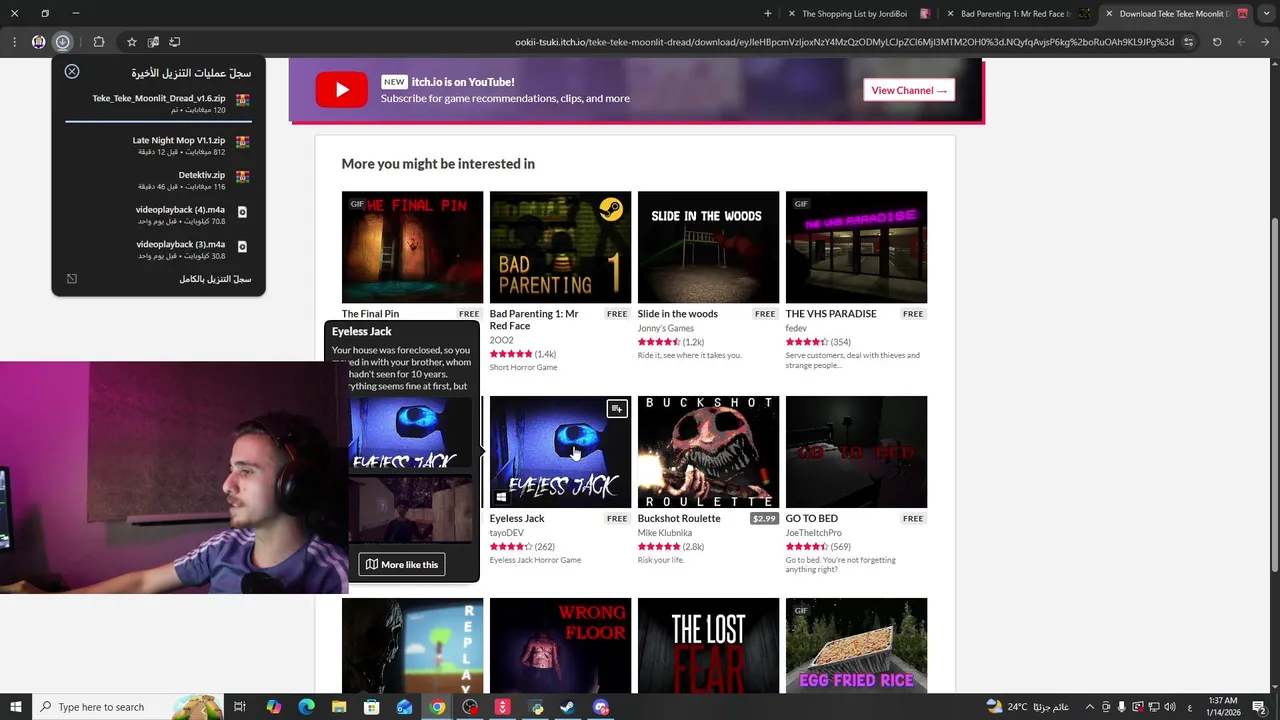
Task: Open tayoDEV developer link
Action: tap(507, 533)
